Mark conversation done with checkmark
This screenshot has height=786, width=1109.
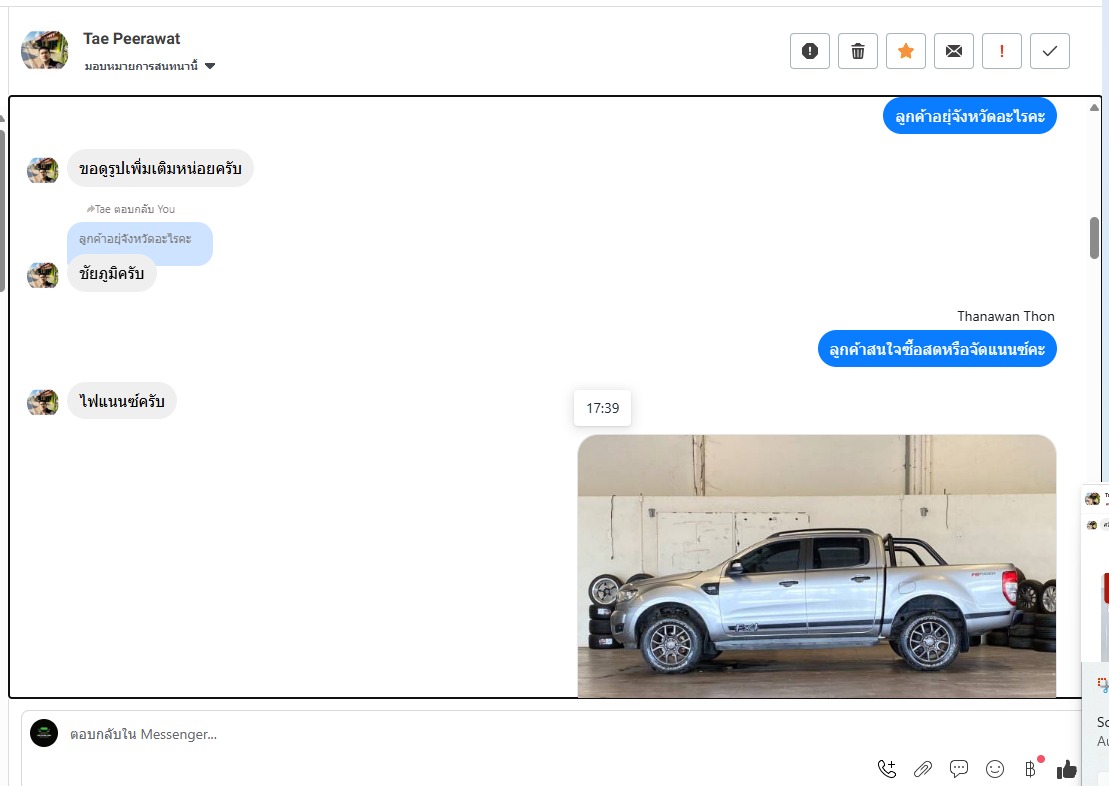click(1050, 51)
